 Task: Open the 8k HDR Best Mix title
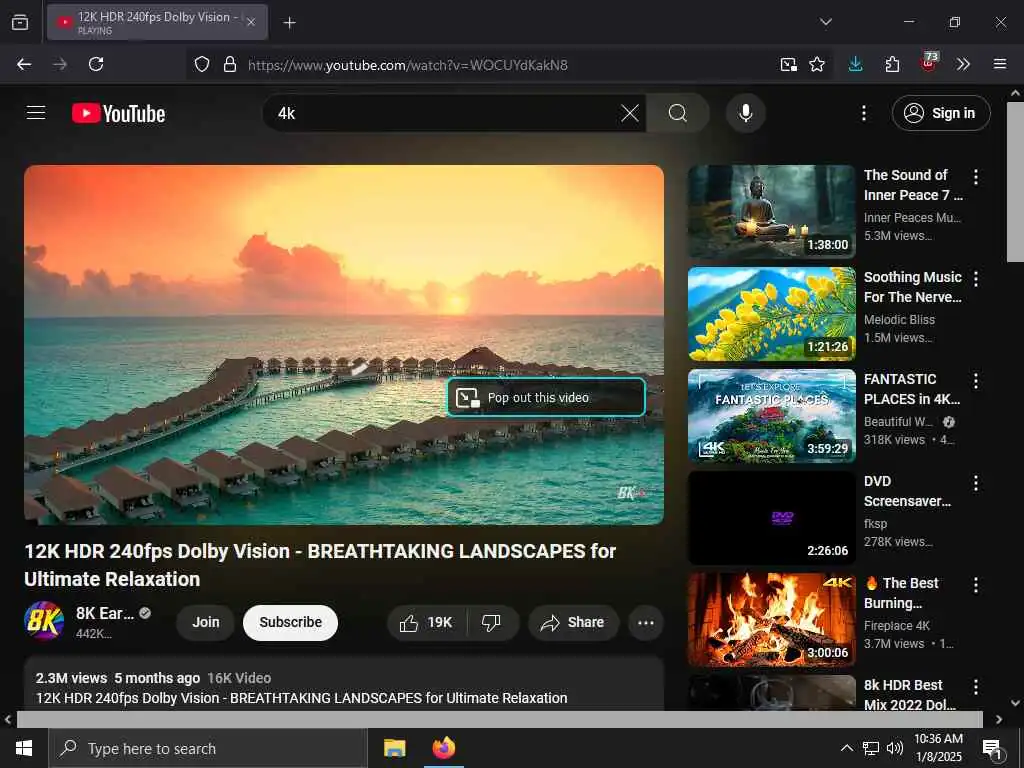tap(909, 695)
